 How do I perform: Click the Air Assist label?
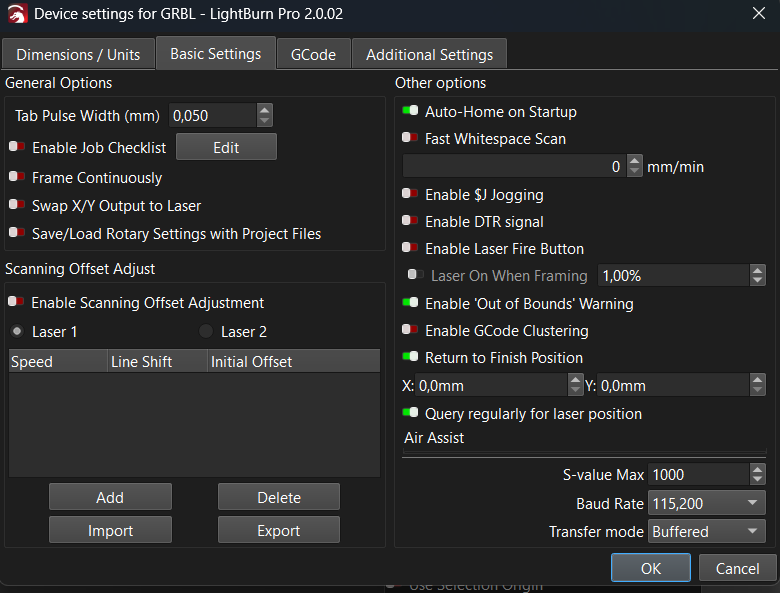[434, 437]
